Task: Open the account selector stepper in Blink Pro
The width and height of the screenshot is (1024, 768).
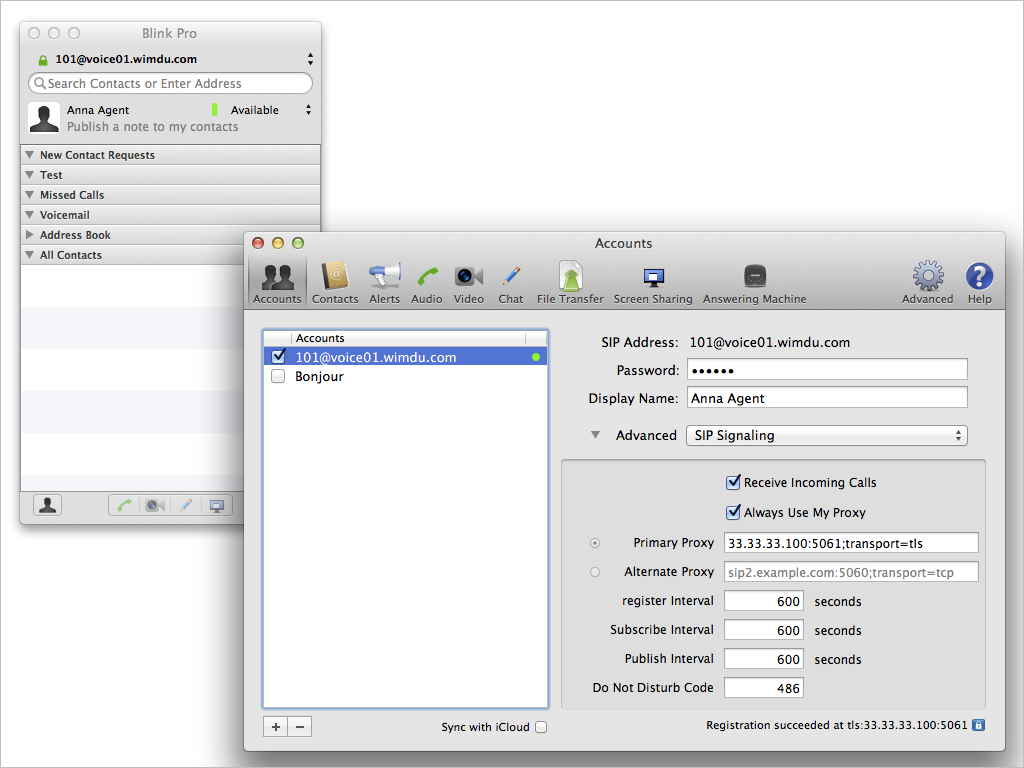Action: 310,59
